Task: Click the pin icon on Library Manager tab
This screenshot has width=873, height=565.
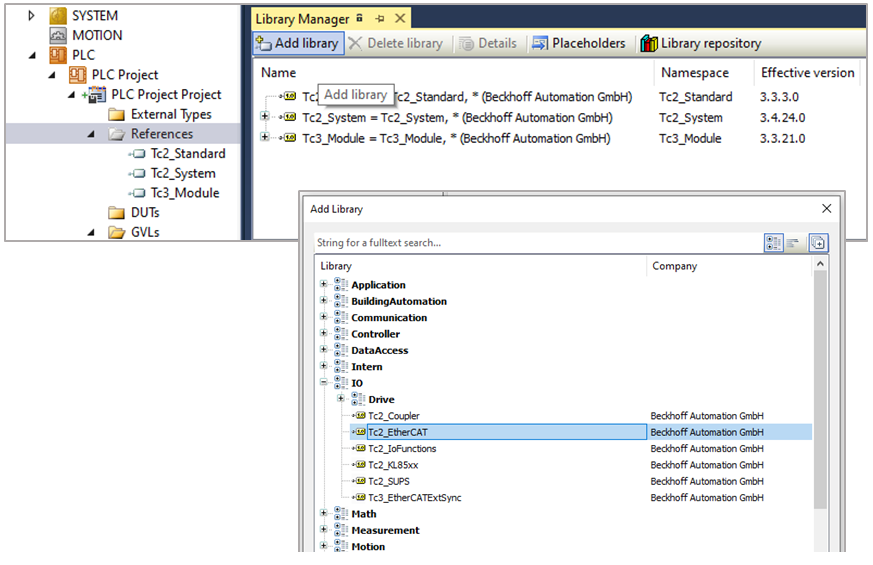Action: tap(380, 19)
